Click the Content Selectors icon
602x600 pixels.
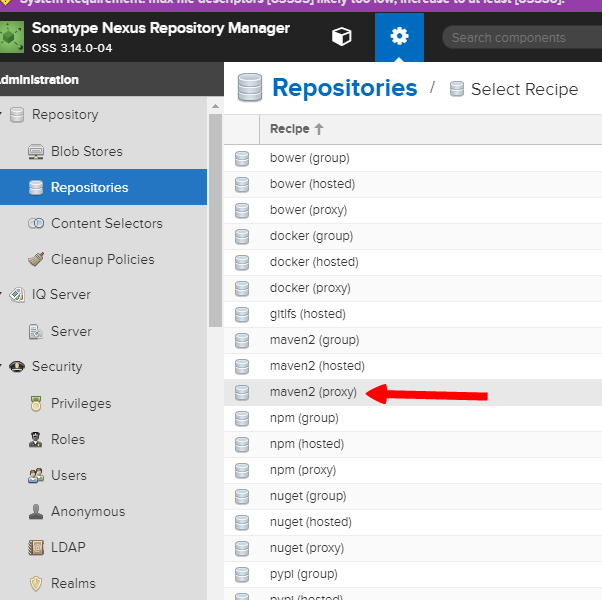coord(36,223)
